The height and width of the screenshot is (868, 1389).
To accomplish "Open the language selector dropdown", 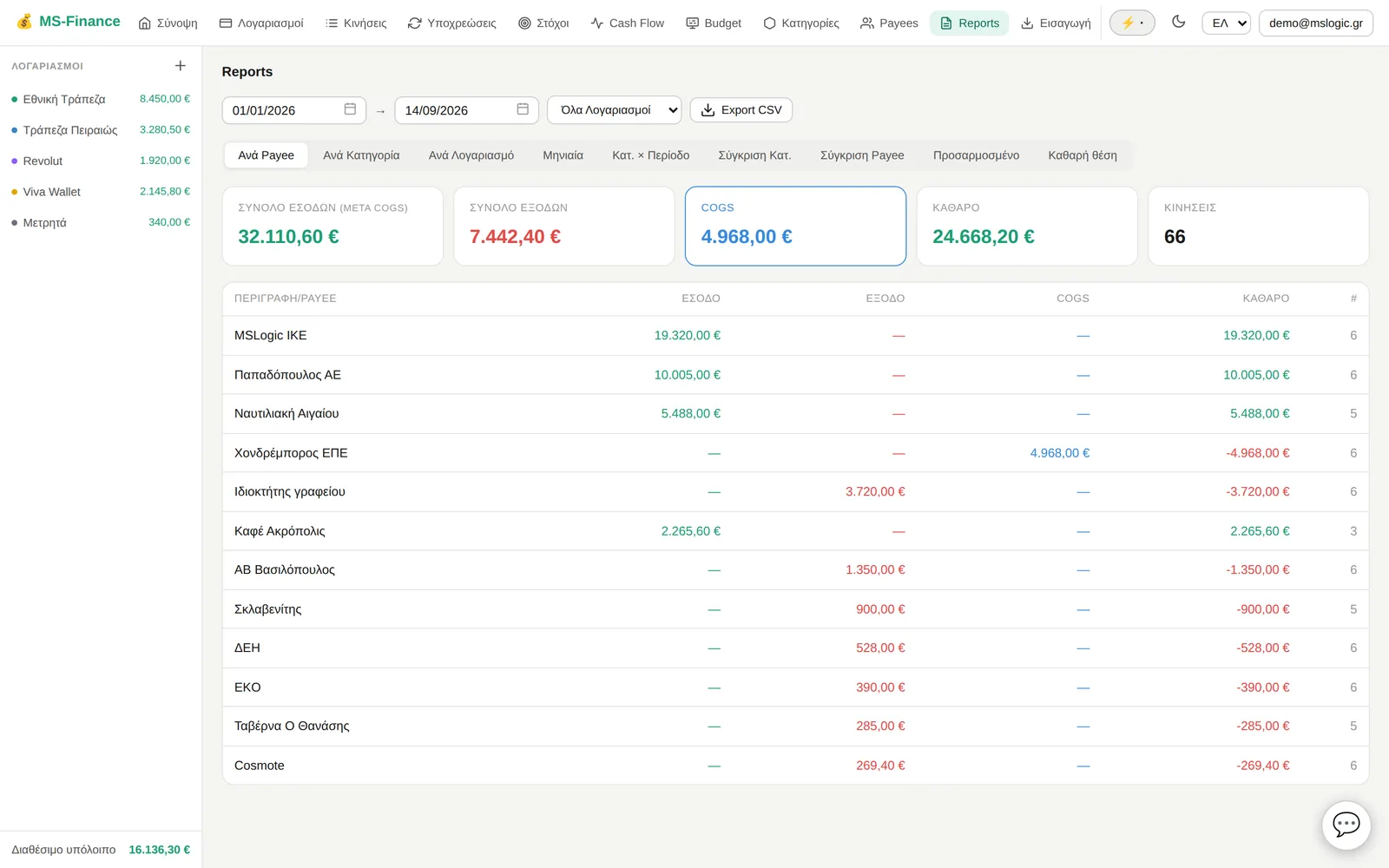I will (1226, 23).
